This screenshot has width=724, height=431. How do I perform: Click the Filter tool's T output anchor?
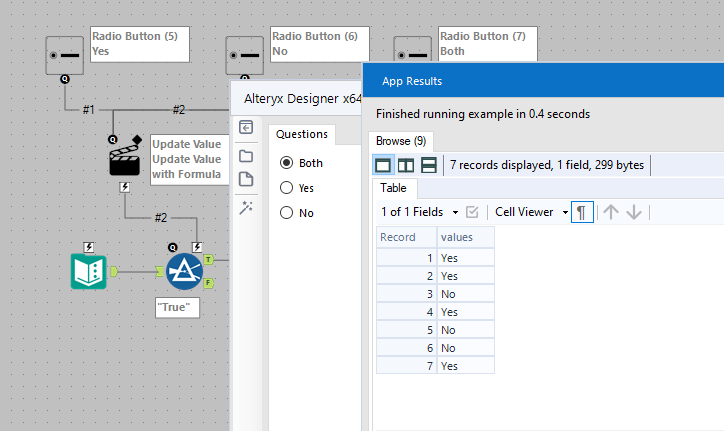coord(208,260)
